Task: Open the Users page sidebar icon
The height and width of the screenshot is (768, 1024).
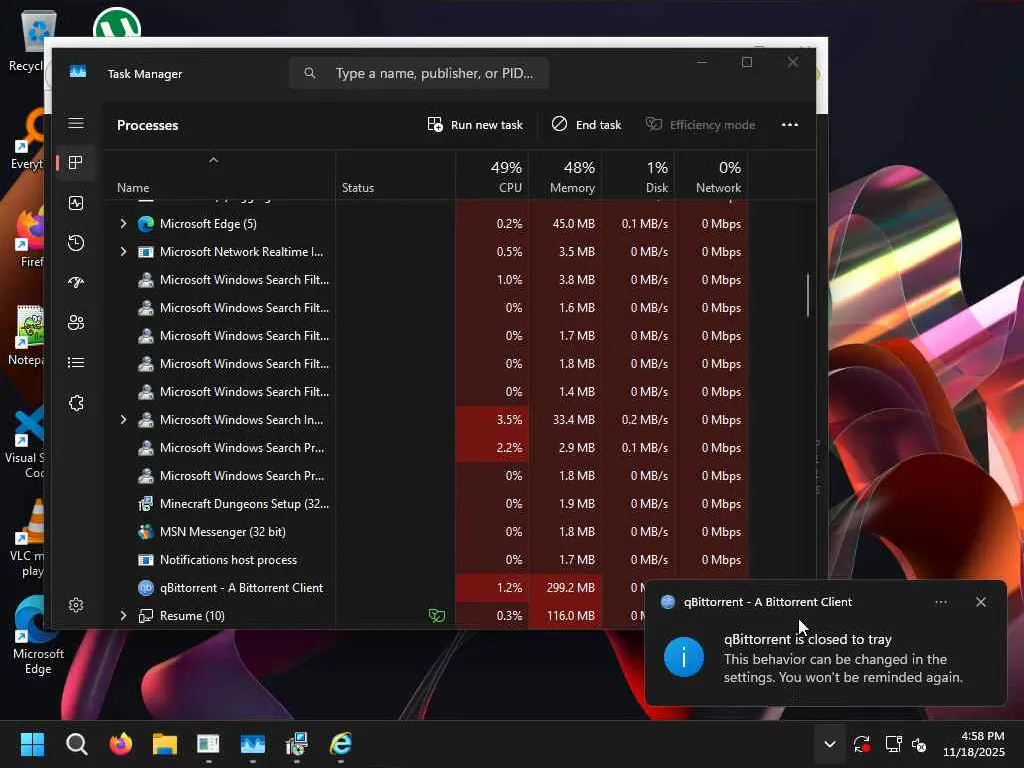Action: click(76, 323)
